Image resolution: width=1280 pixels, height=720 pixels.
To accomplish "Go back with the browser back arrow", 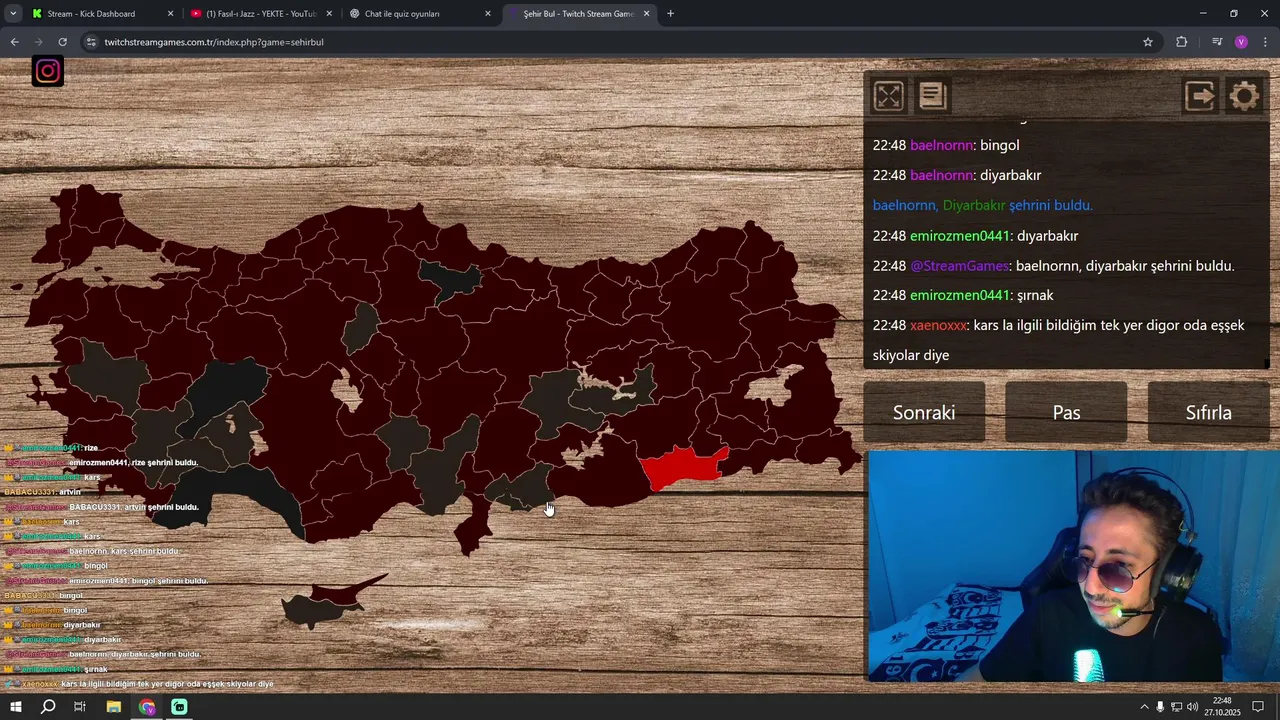I will tap(14, 42).
